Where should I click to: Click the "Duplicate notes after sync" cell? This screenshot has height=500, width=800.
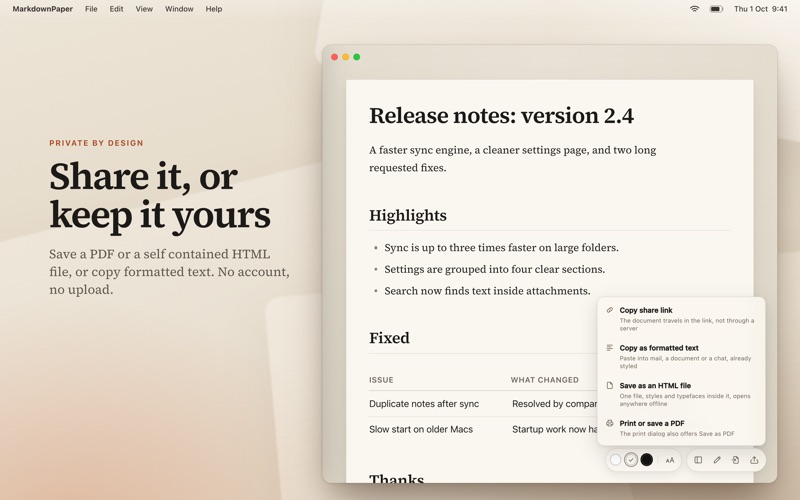[x=424, y=404]
